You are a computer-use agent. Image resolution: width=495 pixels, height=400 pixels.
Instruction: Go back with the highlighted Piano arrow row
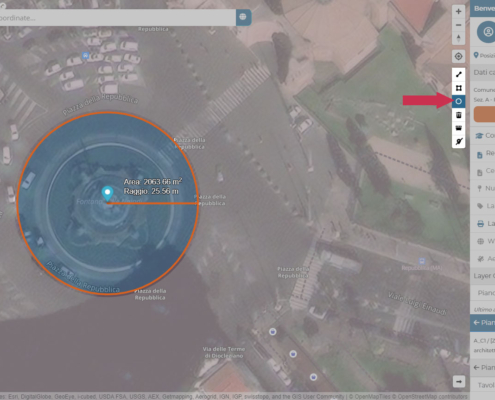[483, 323]
